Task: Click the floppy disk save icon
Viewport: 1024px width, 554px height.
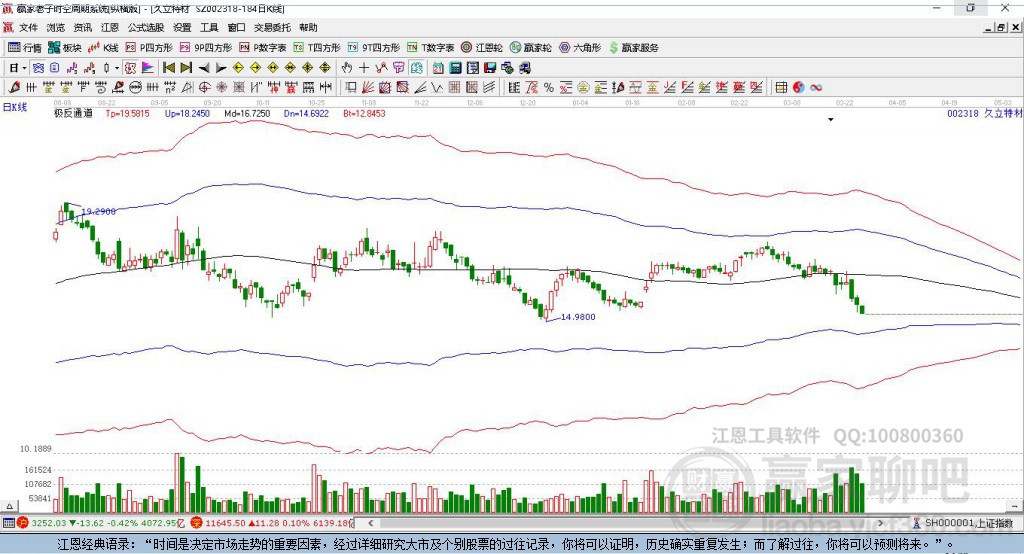Action: (x=490, y=67)
